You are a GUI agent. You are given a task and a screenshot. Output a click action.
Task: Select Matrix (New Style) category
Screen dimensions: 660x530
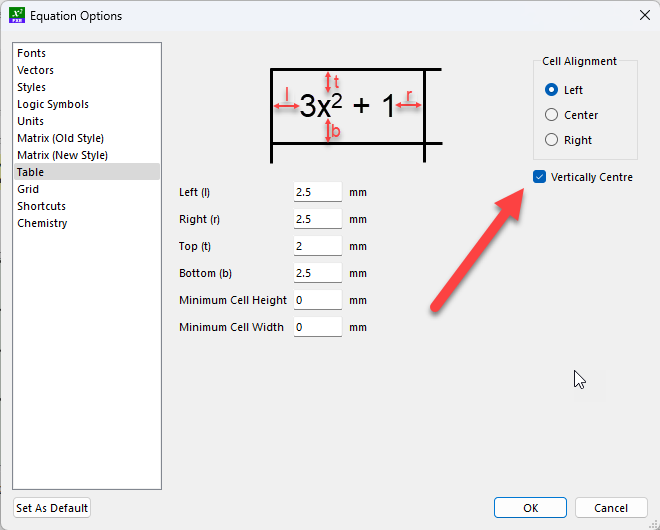(x=62, y=155)
